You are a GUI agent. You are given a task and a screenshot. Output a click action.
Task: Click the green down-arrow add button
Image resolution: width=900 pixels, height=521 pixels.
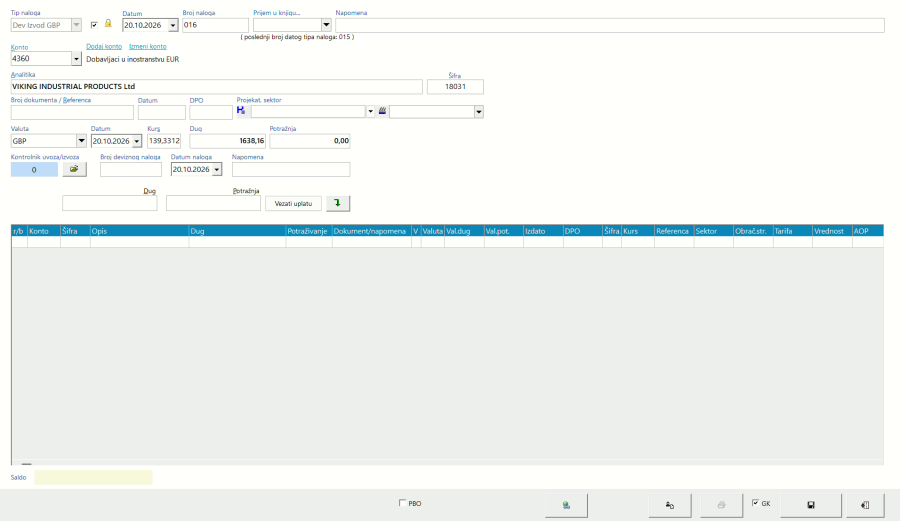338,203
